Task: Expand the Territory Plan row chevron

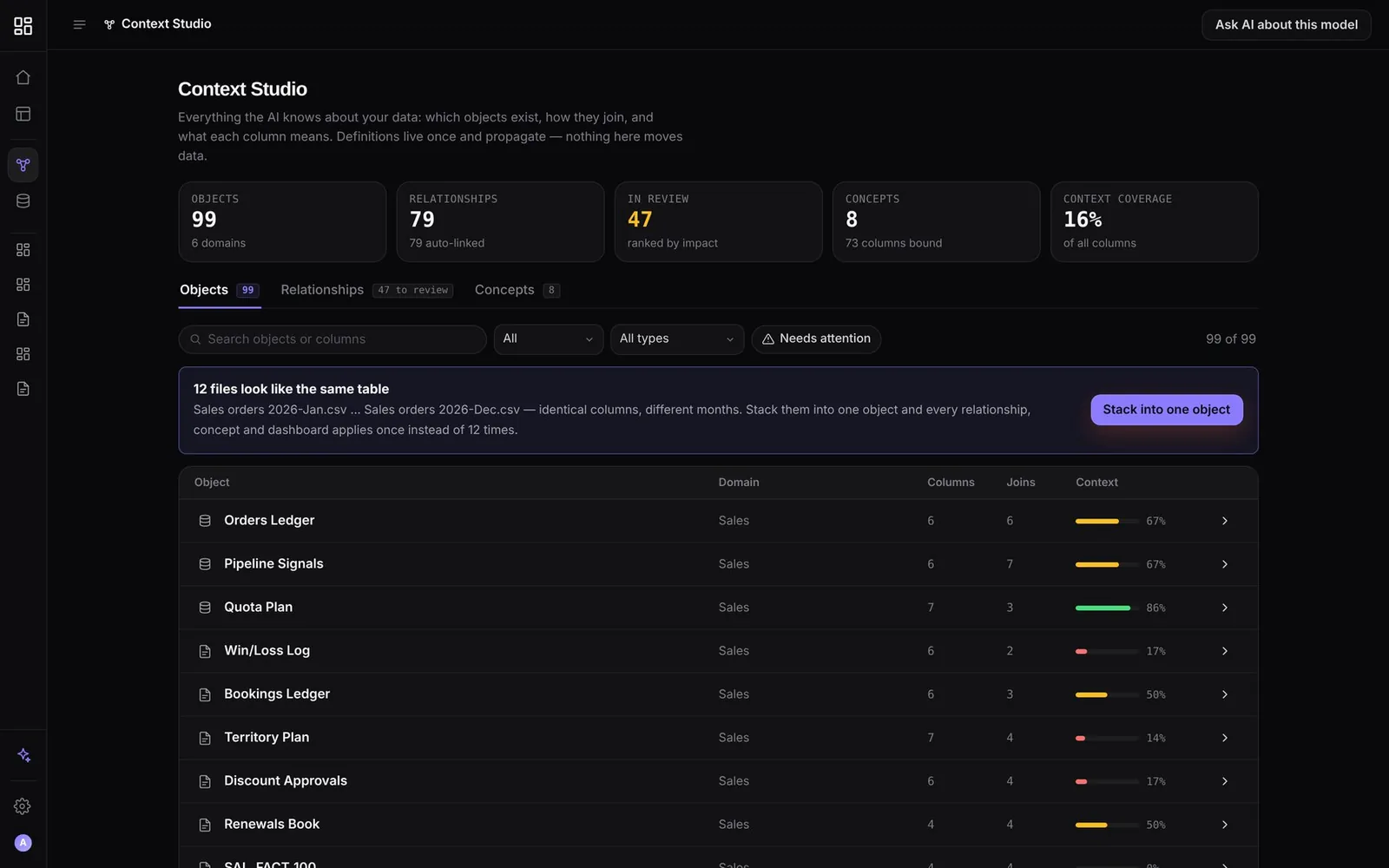Action: coord(1225,738)
